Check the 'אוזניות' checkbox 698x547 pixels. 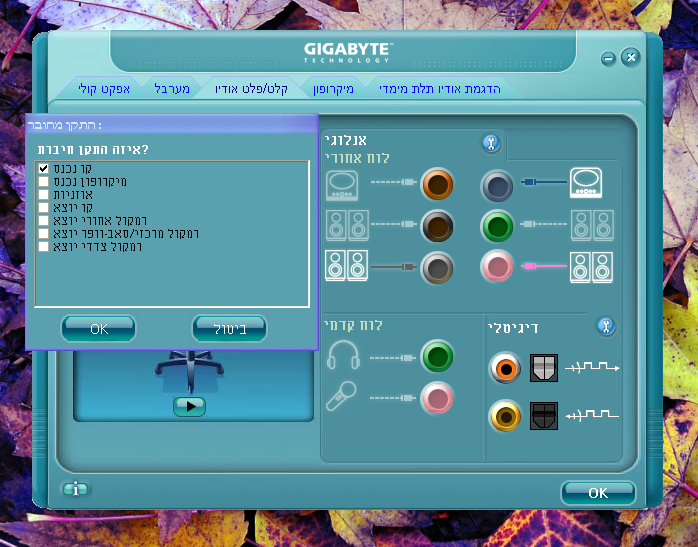43,194
